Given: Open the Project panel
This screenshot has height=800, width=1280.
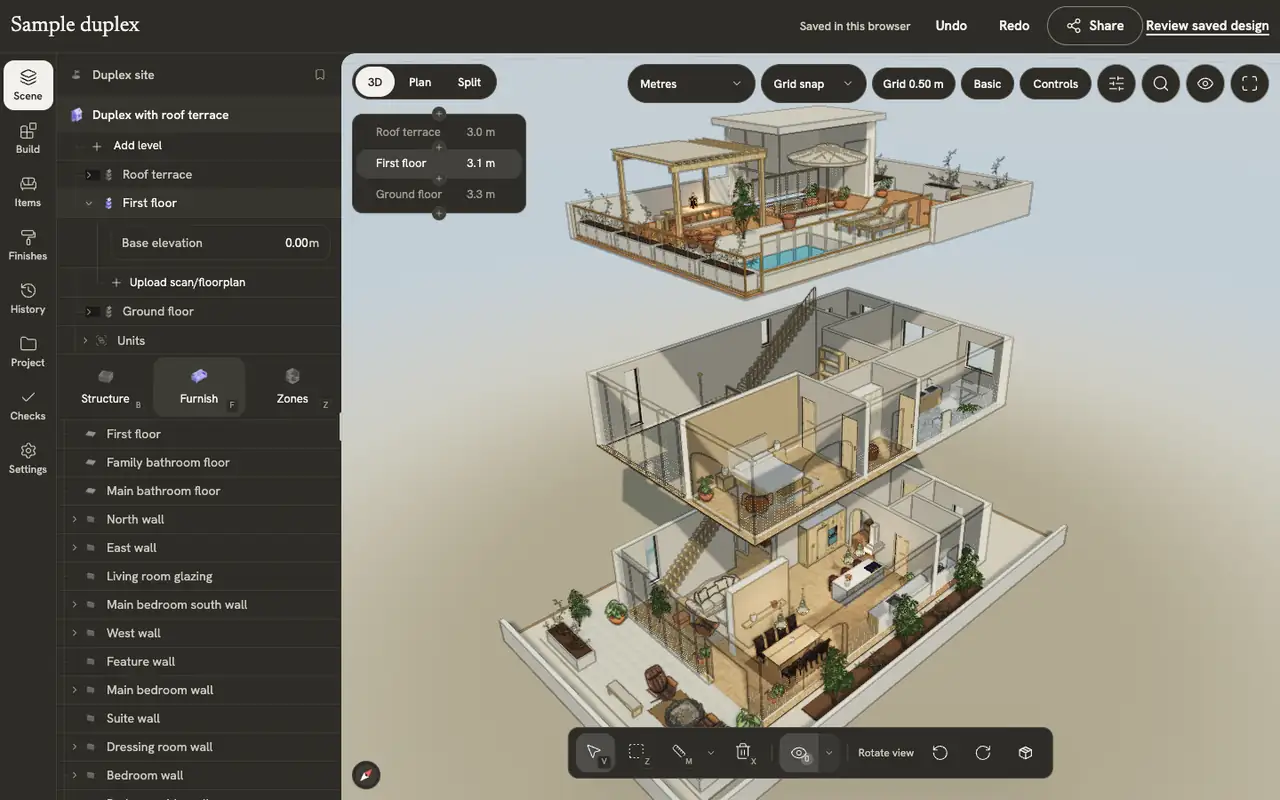Looking at the screenshot, I should [28, 352].
